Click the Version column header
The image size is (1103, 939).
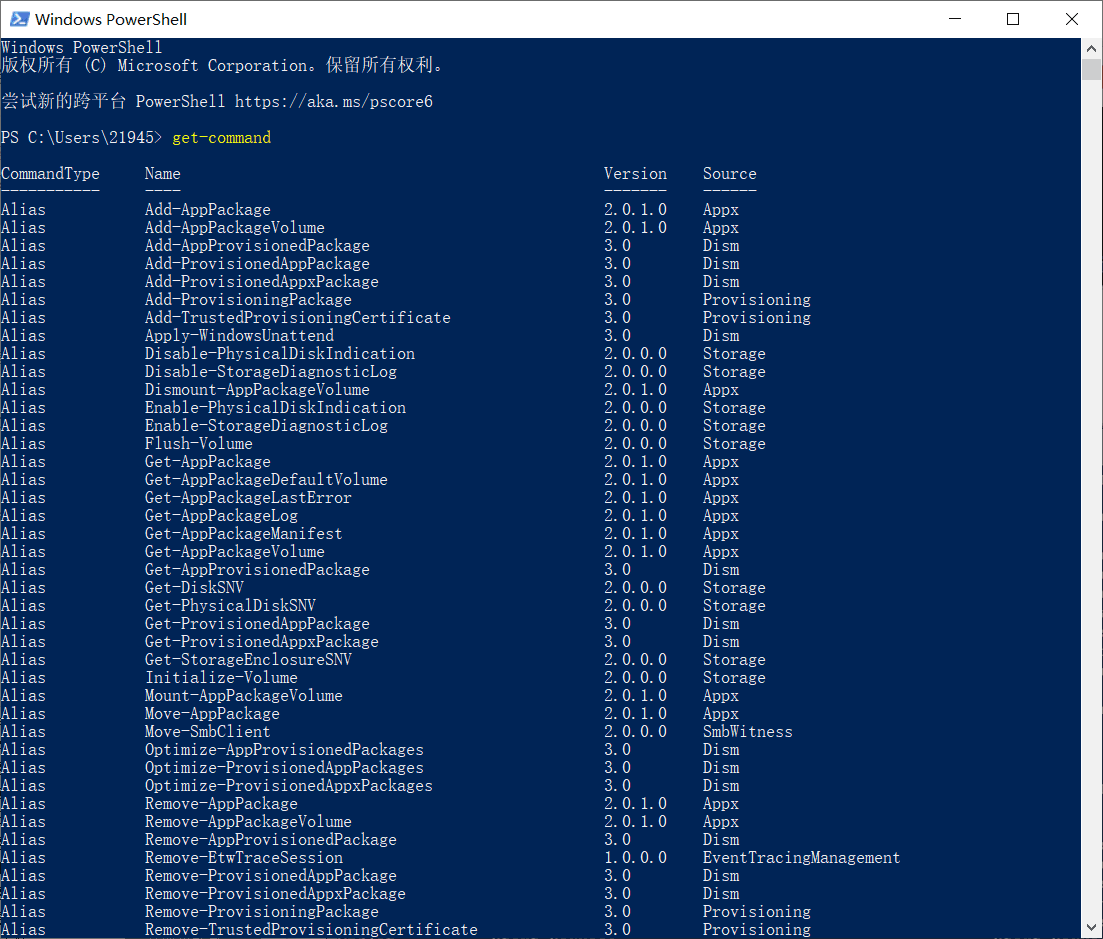pos(635,174)
